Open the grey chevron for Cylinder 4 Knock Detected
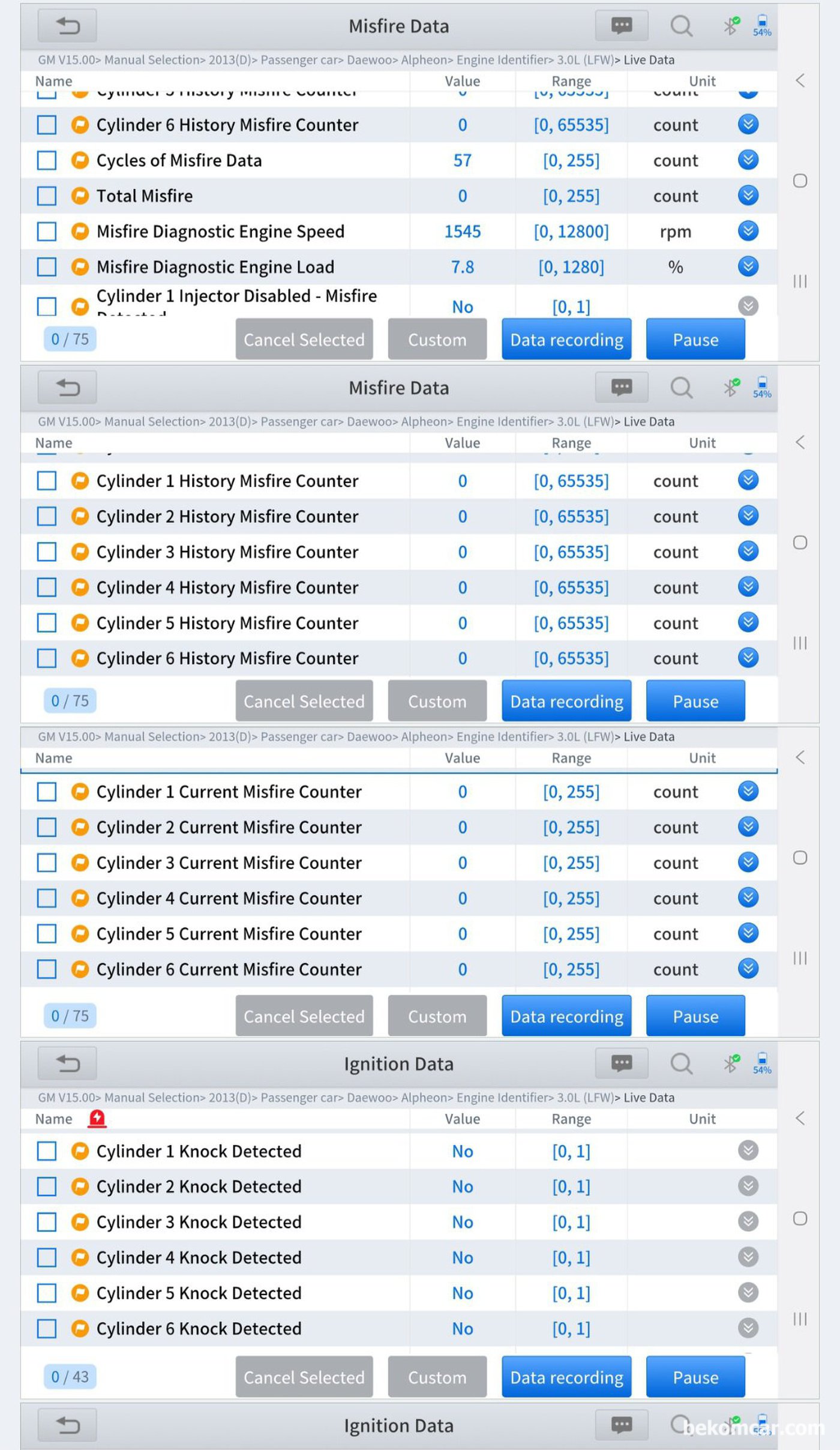Screen dimensions: 840x1450 748,1257
